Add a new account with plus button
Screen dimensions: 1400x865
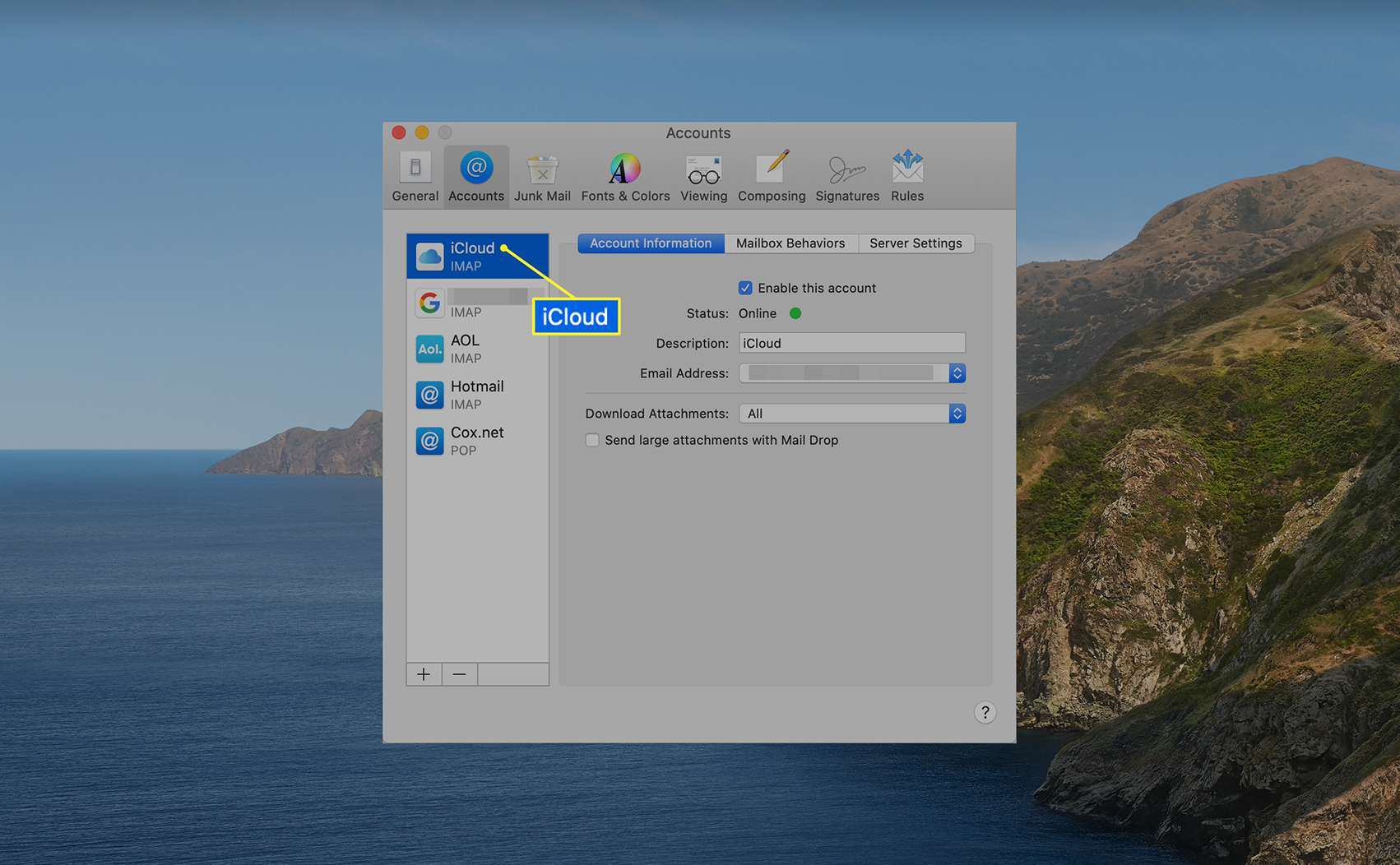click(x=424, y=674)
